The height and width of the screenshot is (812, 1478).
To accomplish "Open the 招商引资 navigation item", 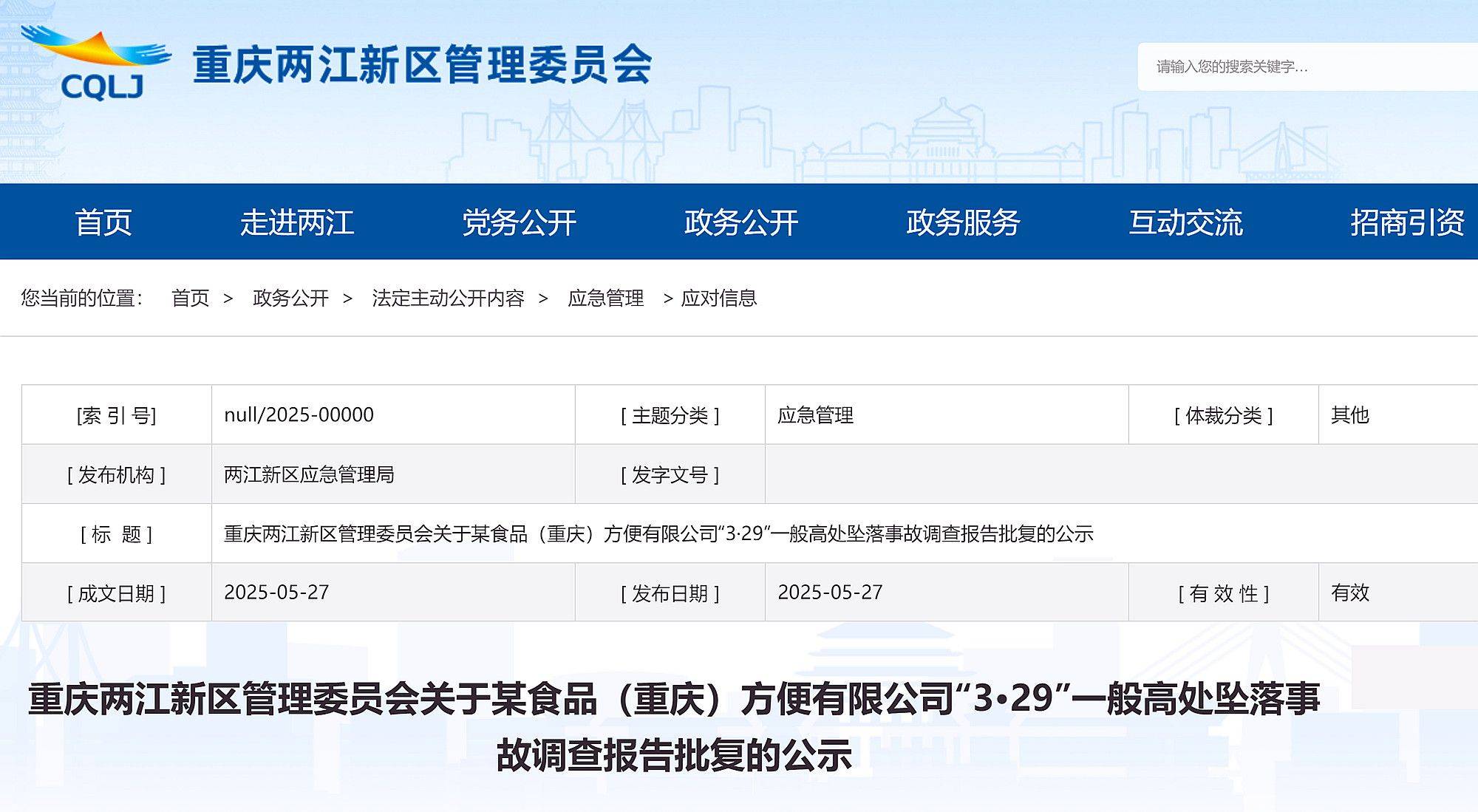I will (x=1408, y=222).
